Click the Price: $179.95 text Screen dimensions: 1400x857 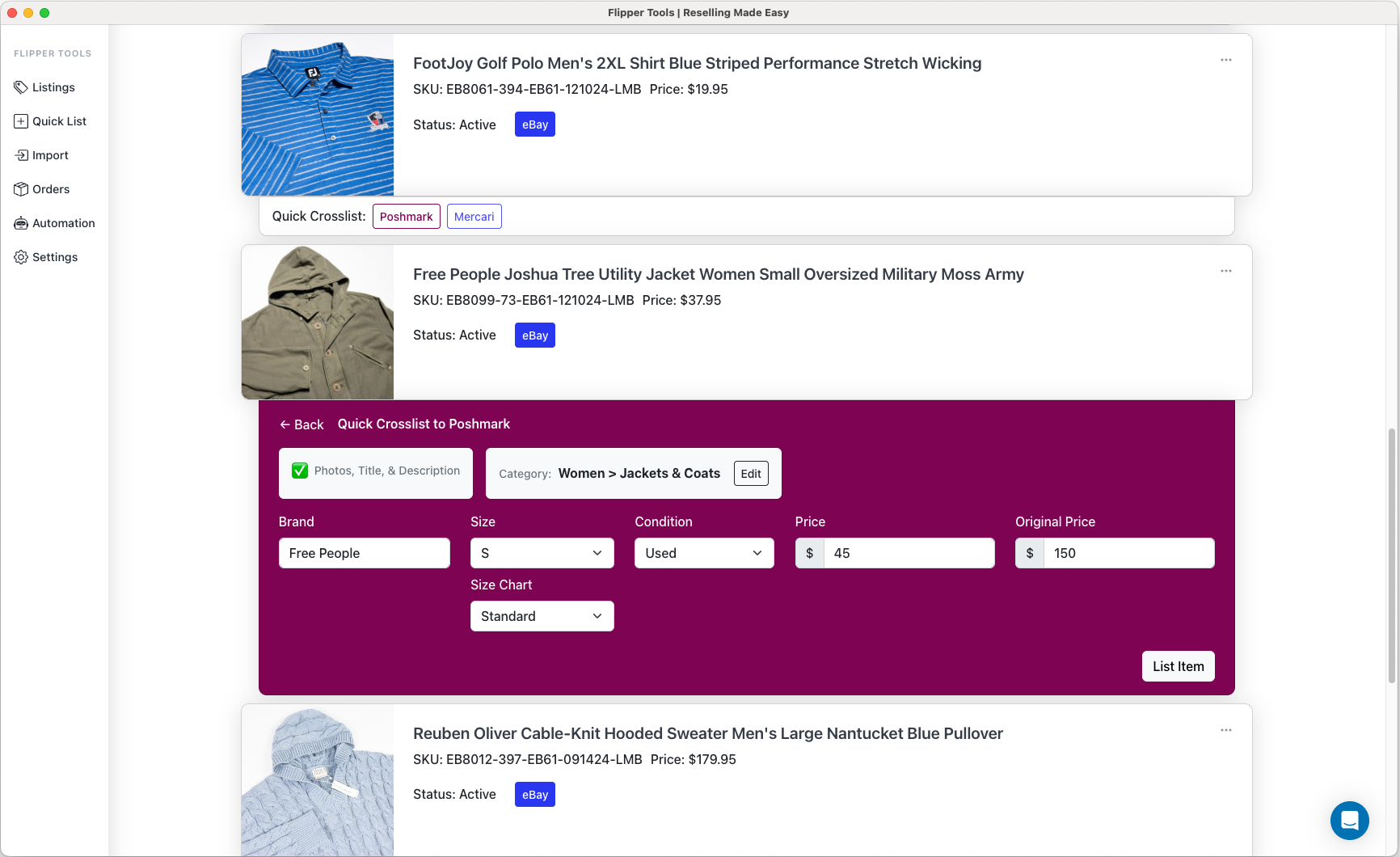pyautogui.click(x=694, y=759)
